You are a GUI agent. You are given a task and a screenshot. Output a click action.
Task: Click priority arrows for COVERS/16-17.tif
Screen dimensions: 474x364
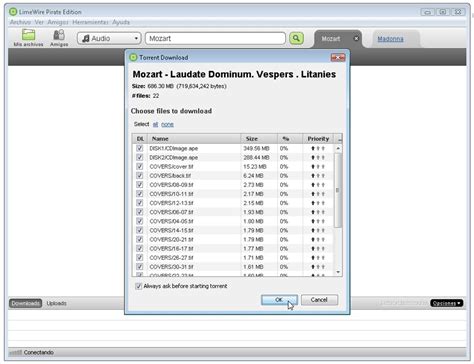point(318,249)
